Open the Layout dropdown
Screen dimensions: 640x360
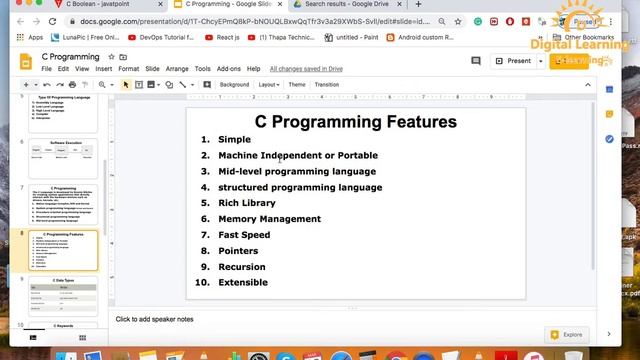(x=269, y=84)
